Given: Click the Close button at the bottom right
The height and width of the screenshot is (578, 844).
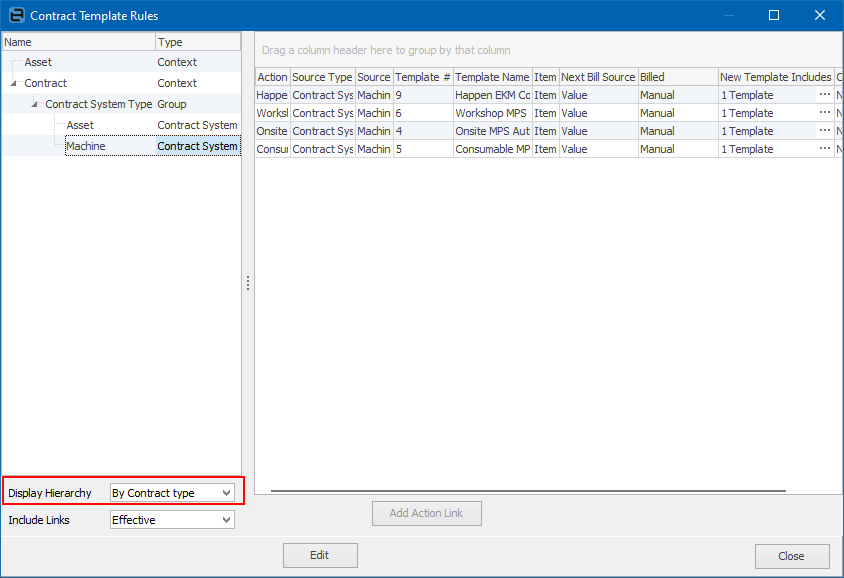Looking at the screenshot, I should pos(791,556).
